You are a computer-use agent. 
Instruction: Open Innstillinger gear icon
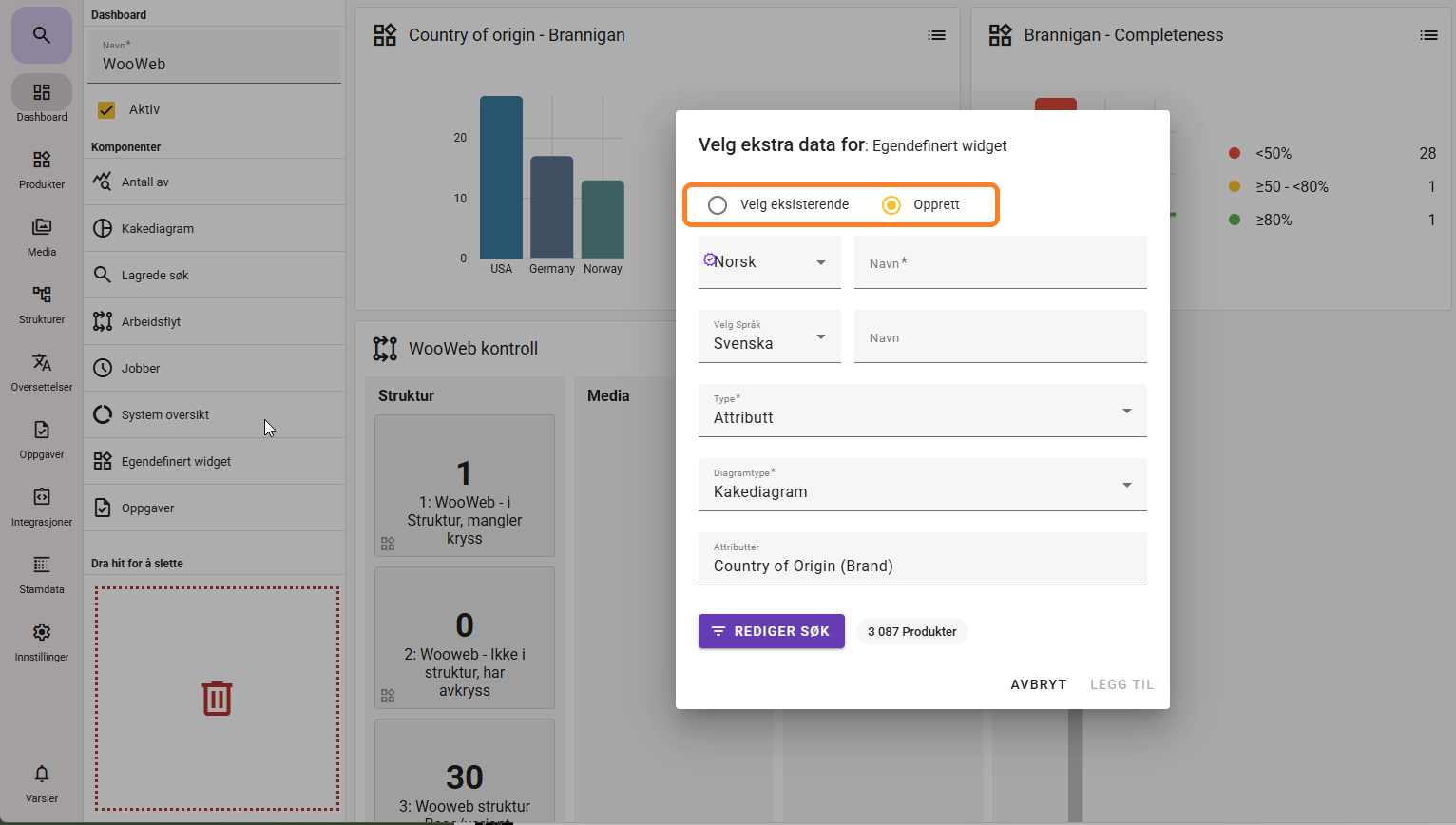pos(42,632)
